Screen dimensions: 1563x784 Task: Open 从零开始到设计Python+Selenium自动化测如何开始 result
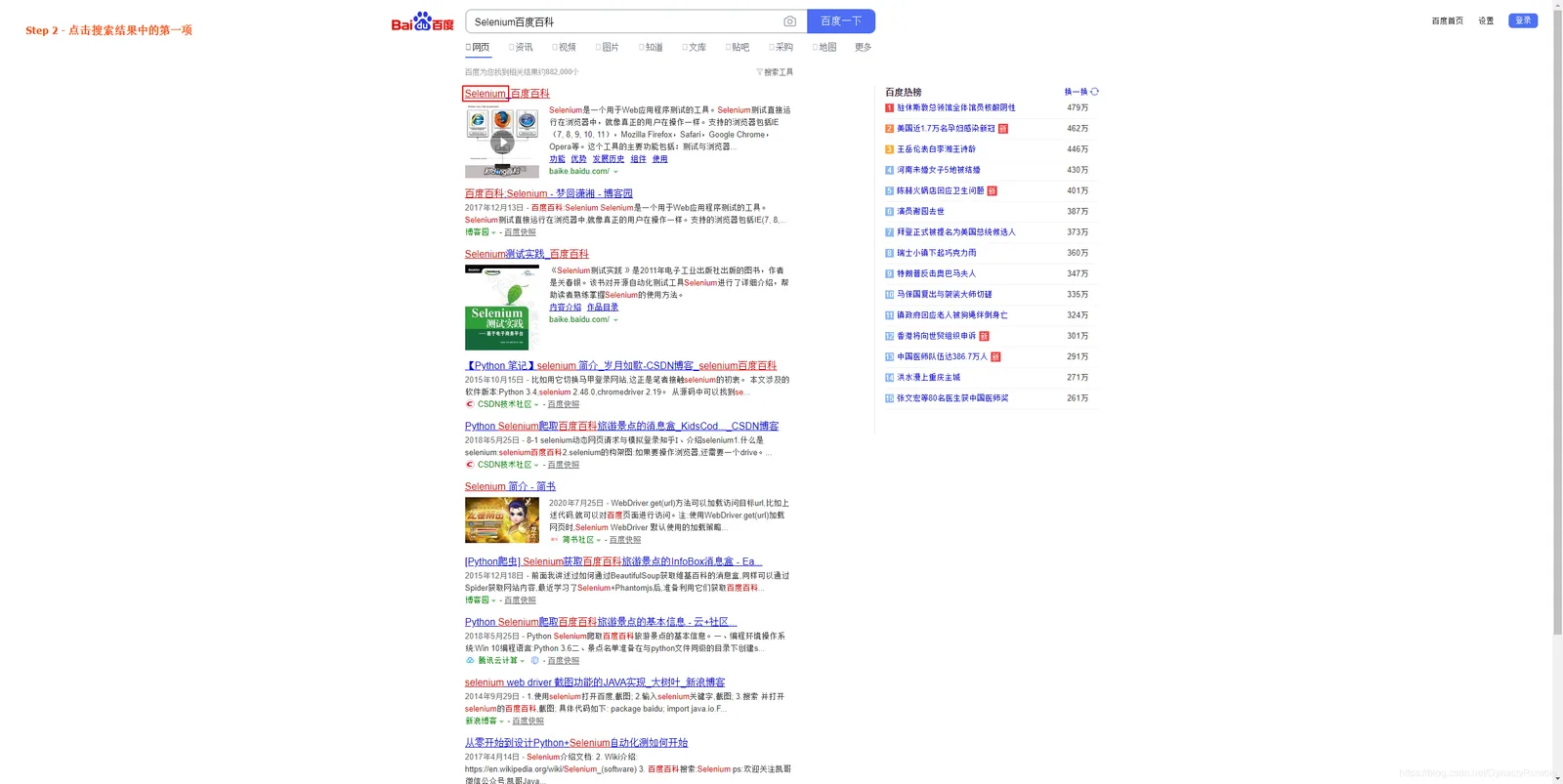point(576,743)
